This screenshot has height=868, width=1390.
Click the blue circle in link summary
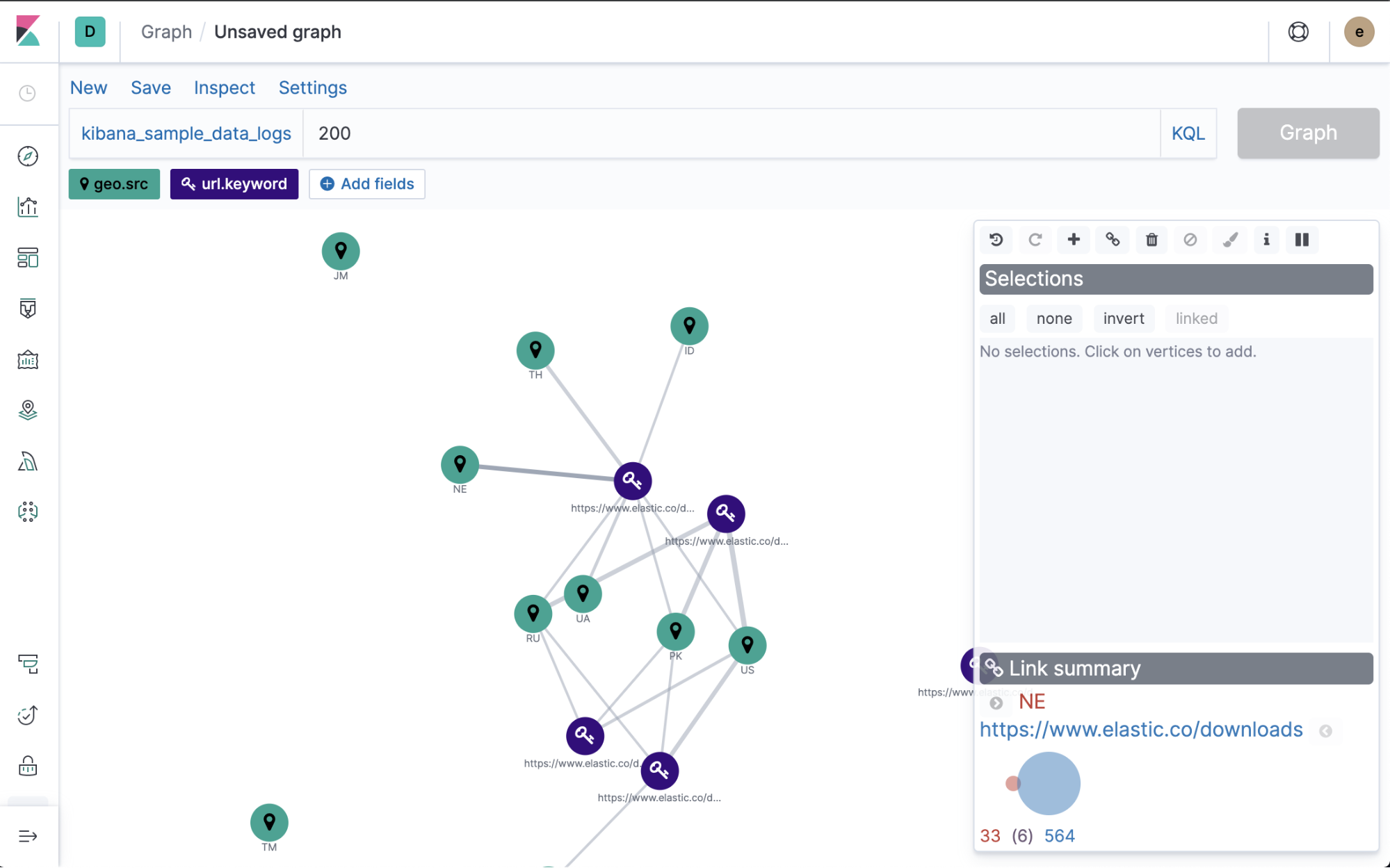pyautogui.click(x=1049, y=783)
